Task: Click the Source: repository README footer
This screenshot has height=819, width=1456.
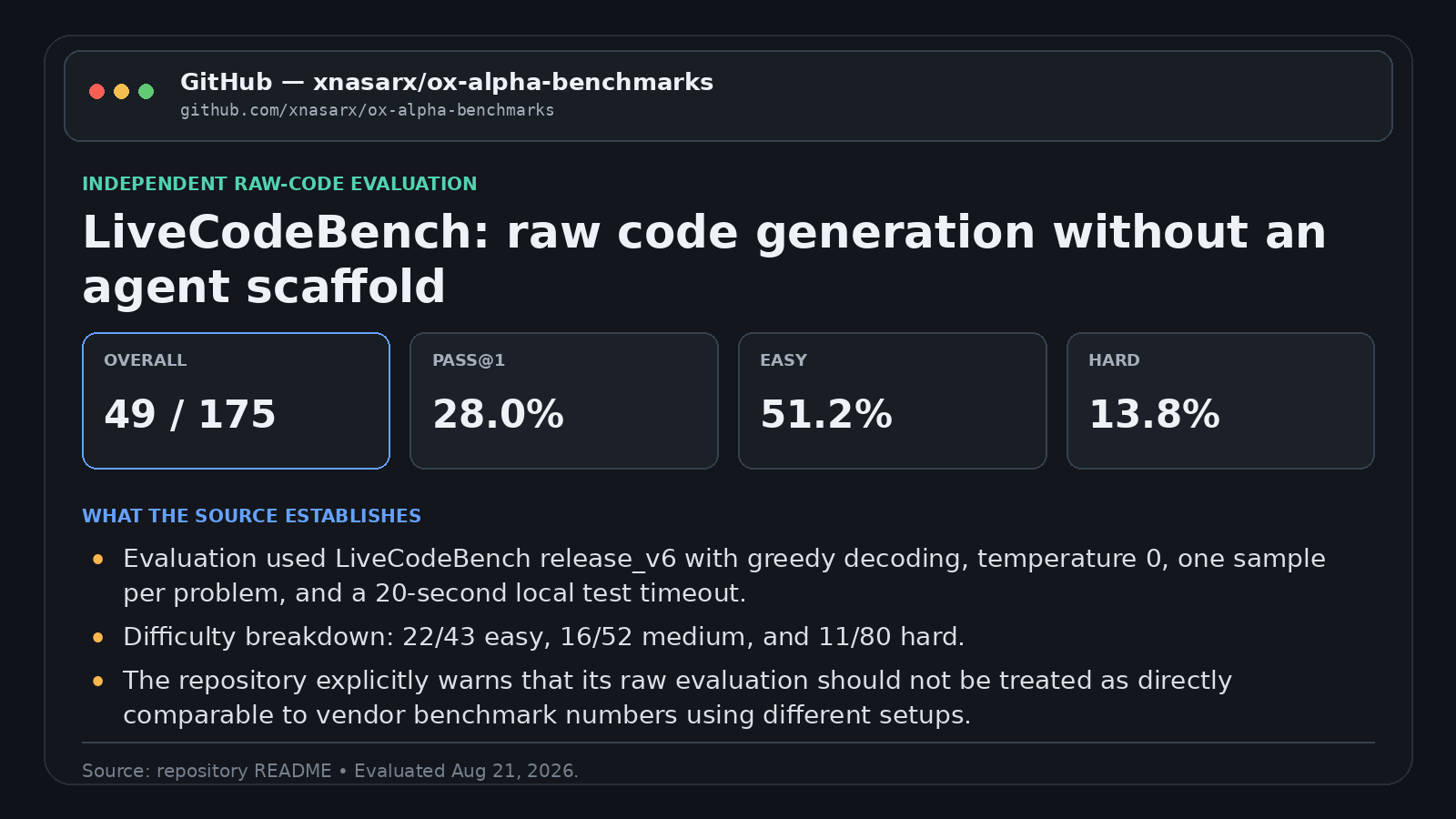Action: click(330, 771)
